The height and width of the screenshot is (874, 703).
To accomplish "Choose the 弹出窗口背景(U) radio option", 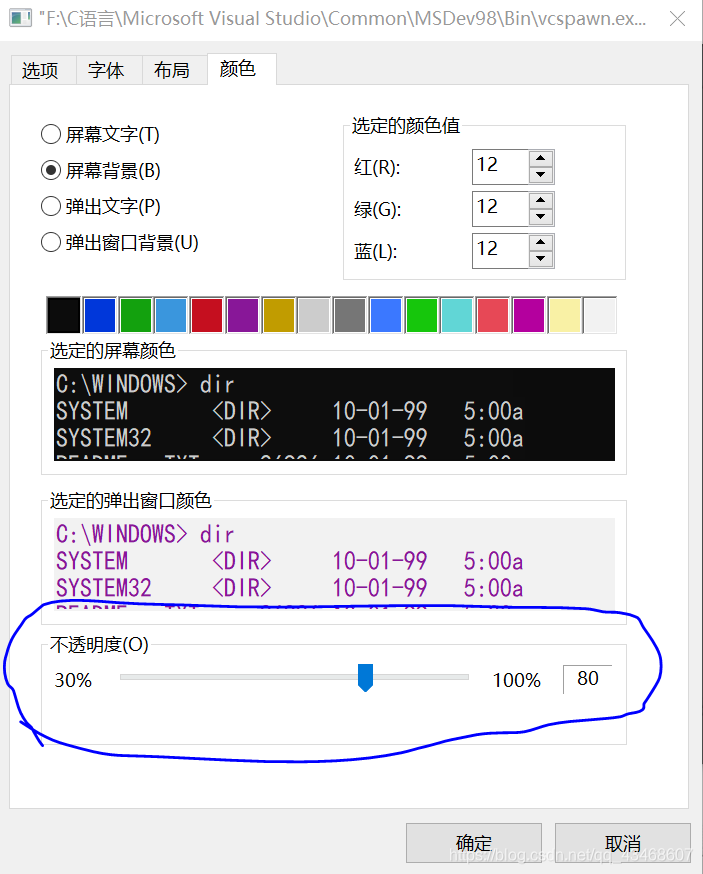I will [x=119, y=242].
